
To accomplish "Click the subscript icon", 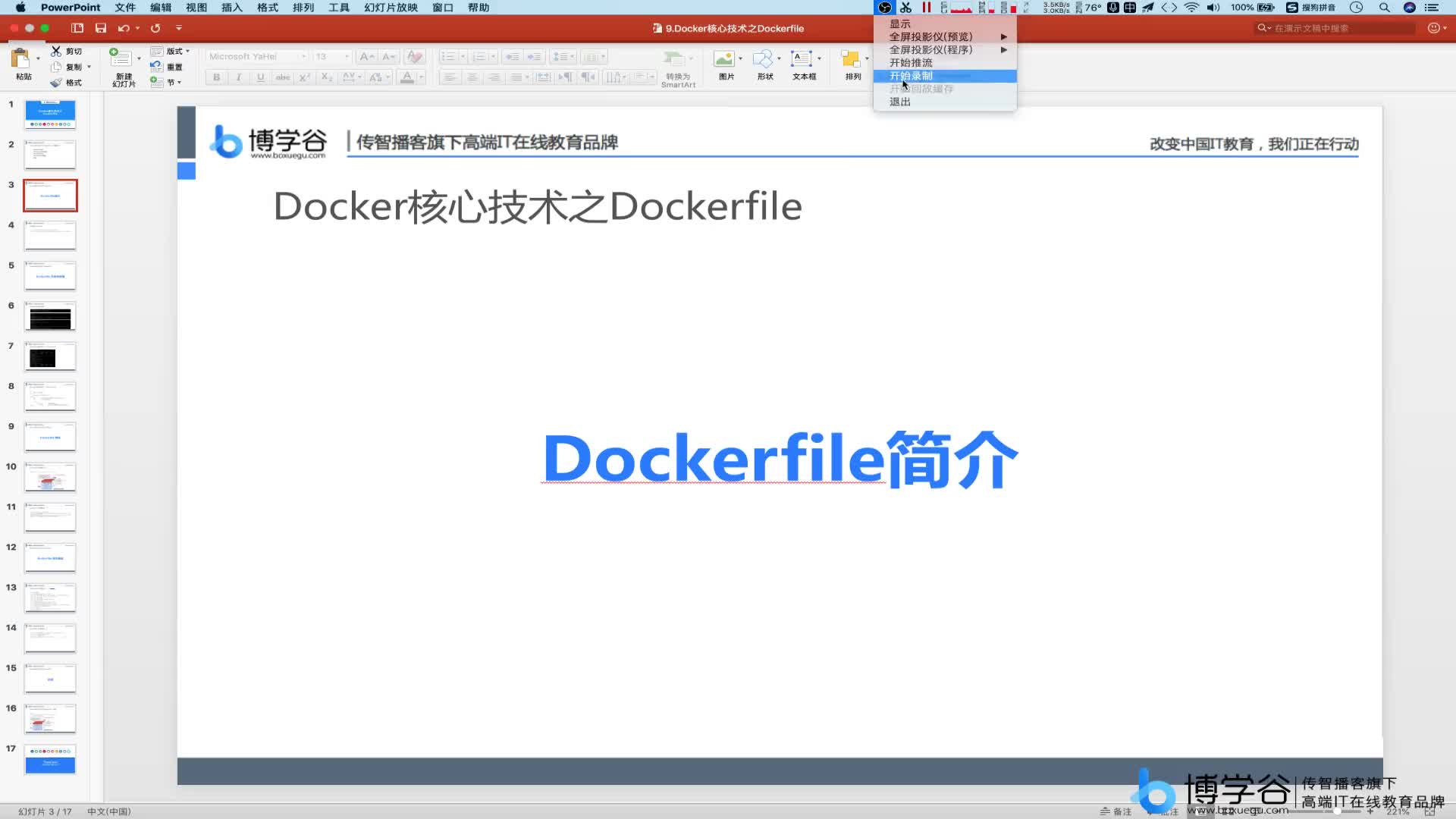I will pyautogui.click(x=327, y=77).
